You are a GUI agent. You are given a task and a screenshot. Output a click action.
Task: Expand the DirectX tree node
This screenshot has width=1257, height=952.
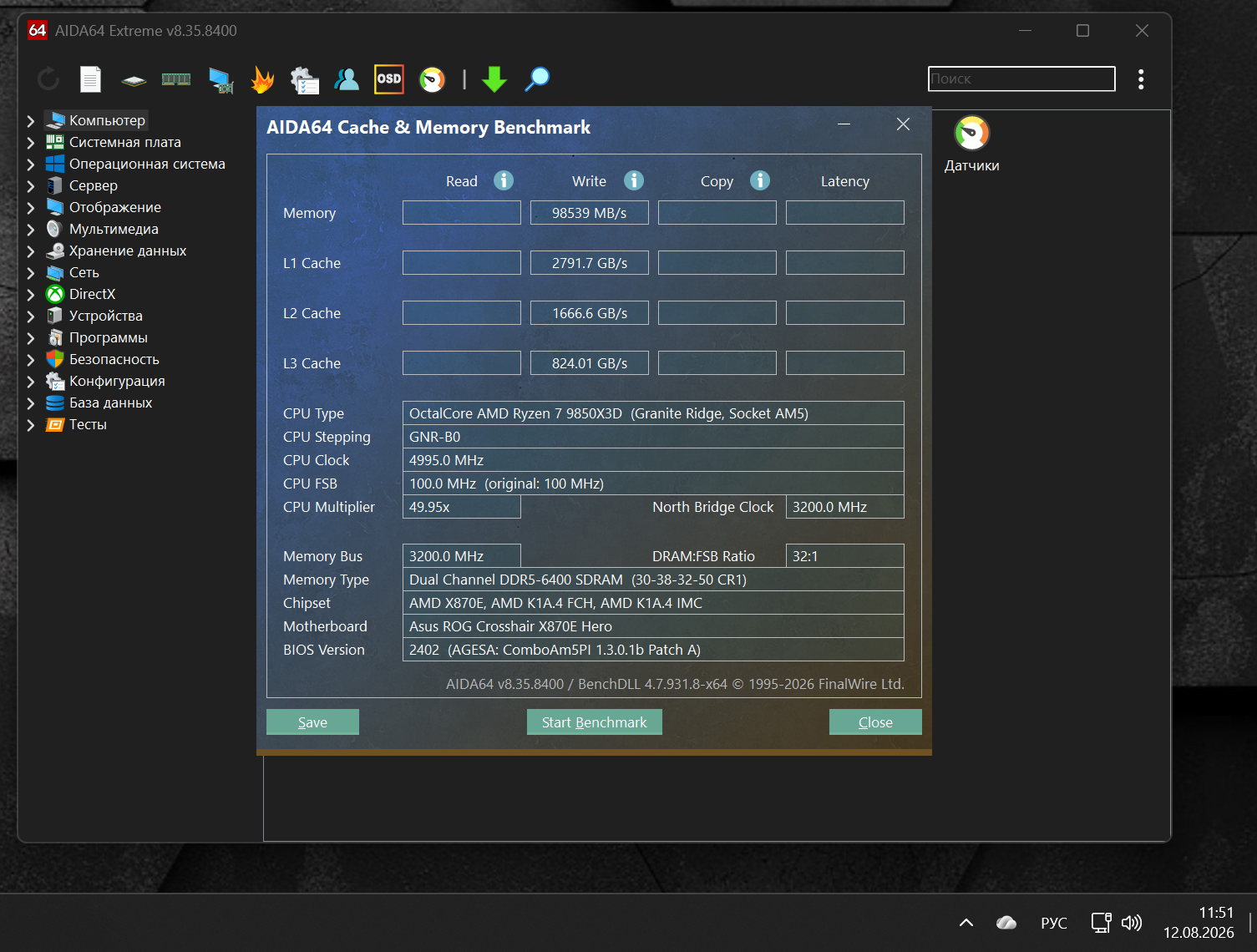pyautogui.click(x=31, y=295)
